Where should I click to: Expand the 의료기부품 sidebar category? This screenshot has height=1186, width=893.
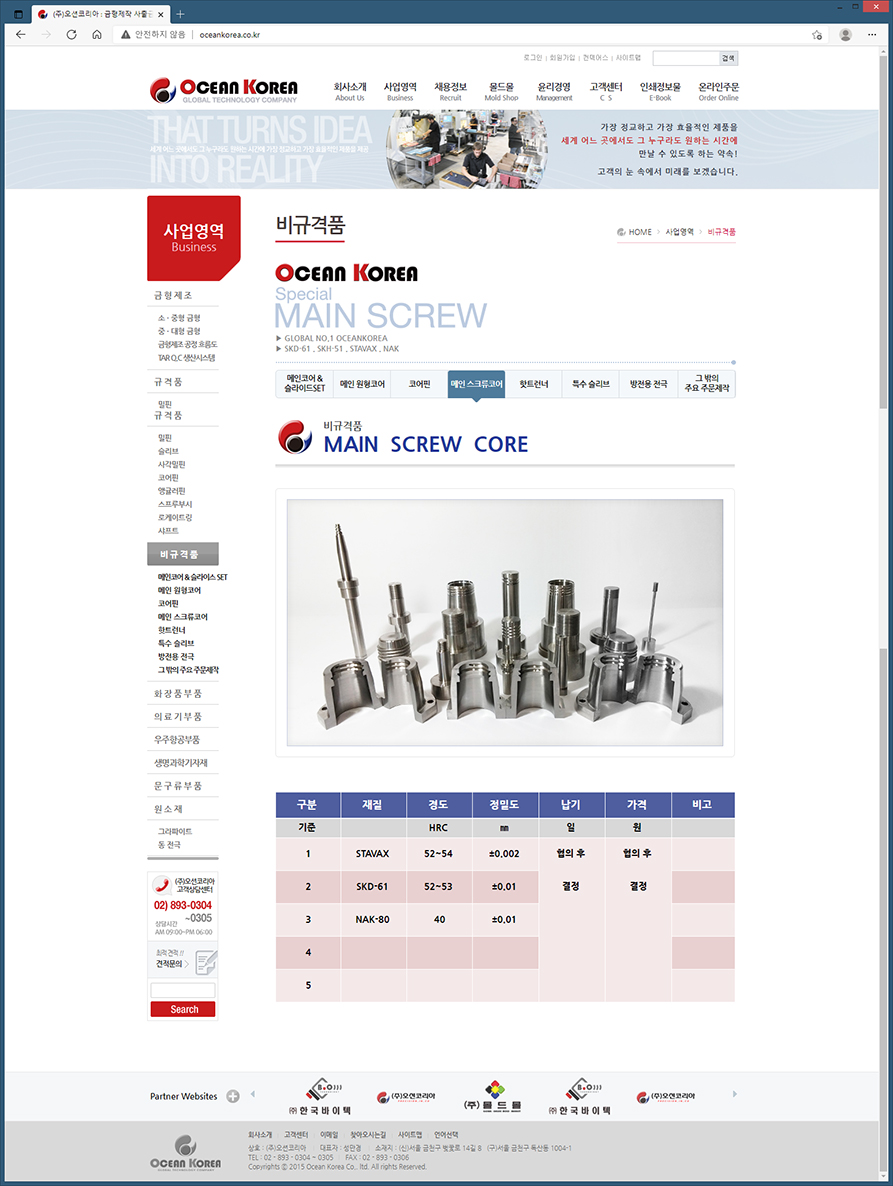pyautogui.click(x=178, y=717)
